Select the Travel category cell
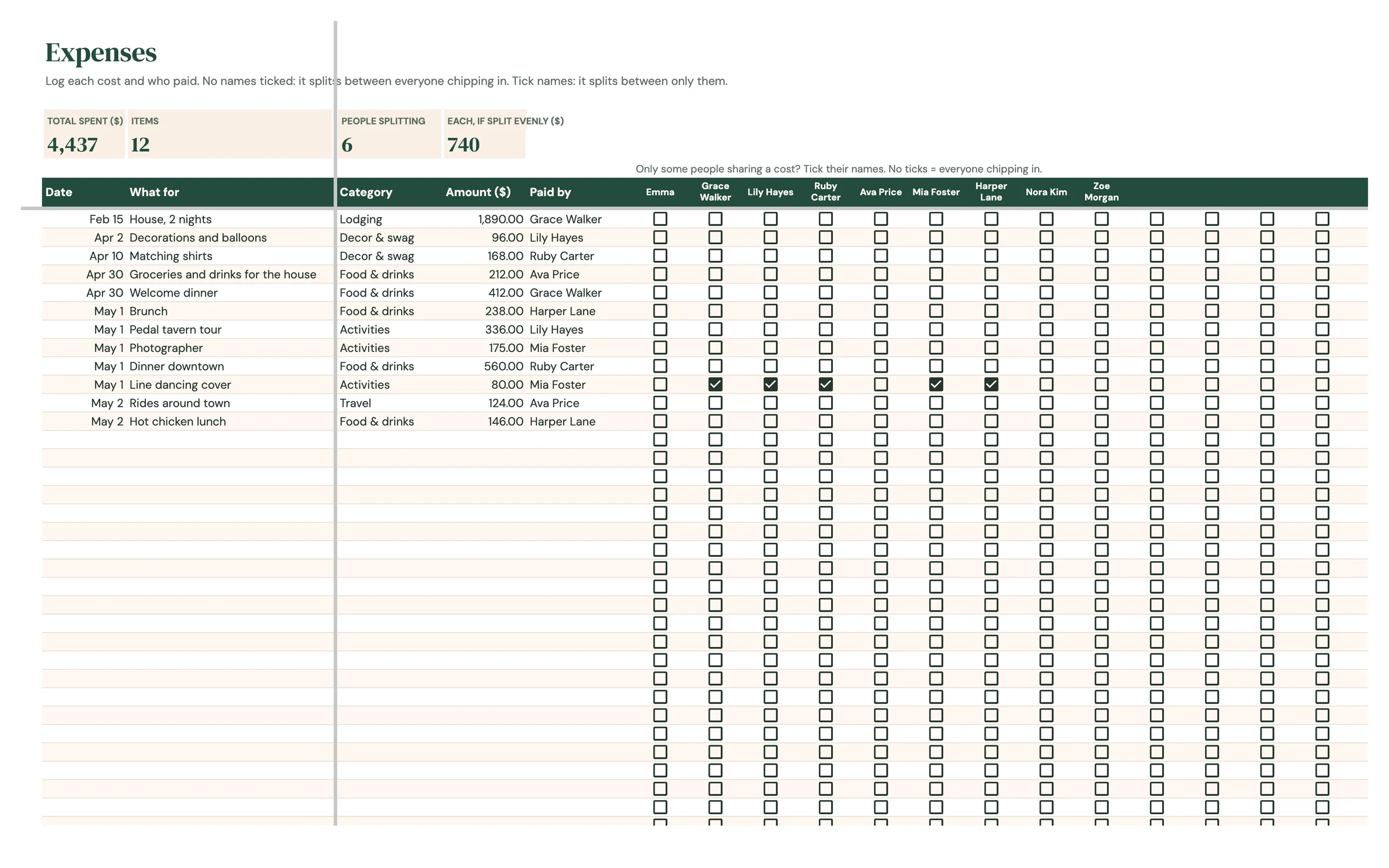 point(390,403)
